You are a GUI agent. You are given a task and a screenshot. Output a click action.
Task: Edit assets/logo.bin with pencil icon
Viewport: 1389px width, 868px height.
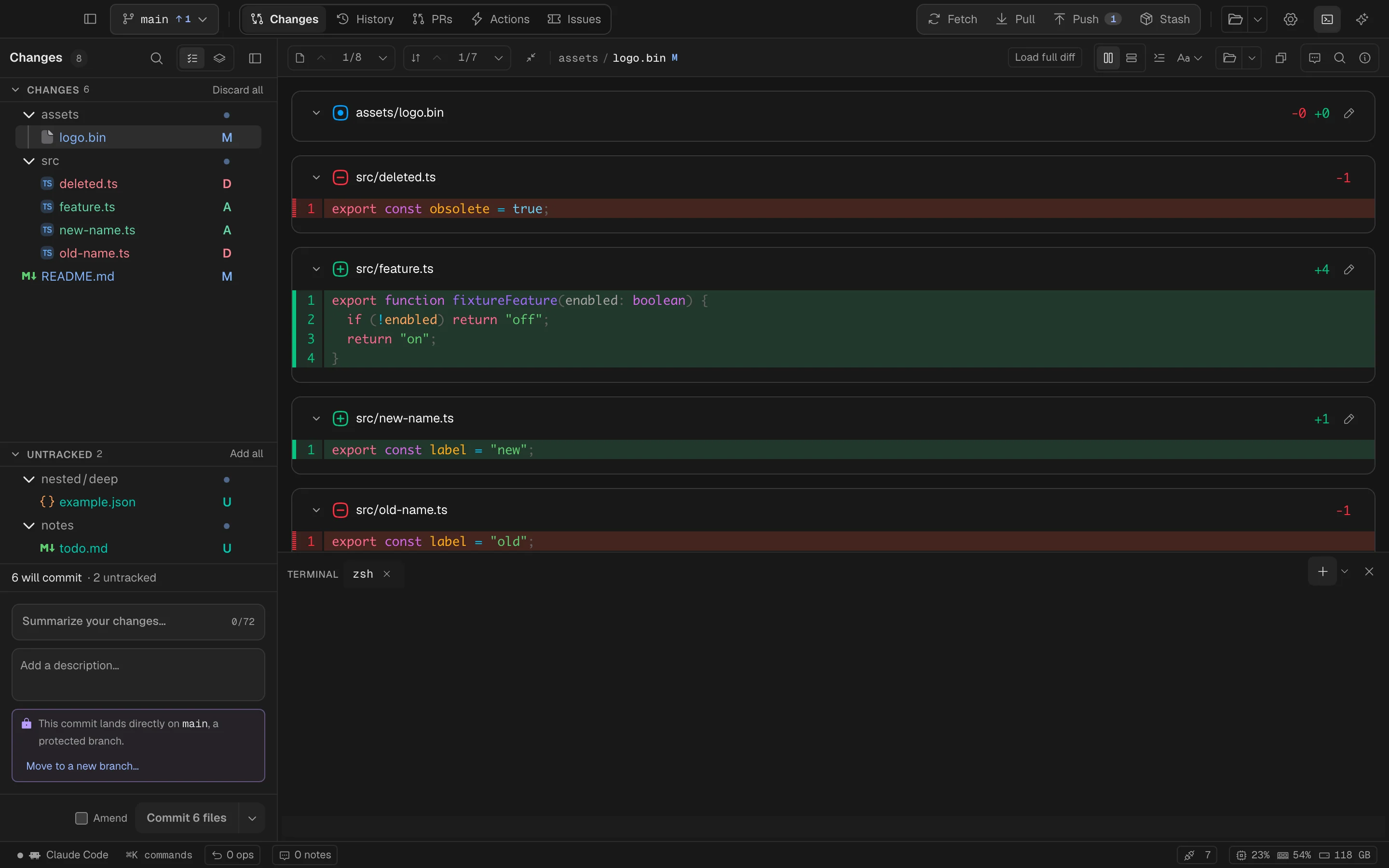pyautogui.click(x=1349, y=113)
